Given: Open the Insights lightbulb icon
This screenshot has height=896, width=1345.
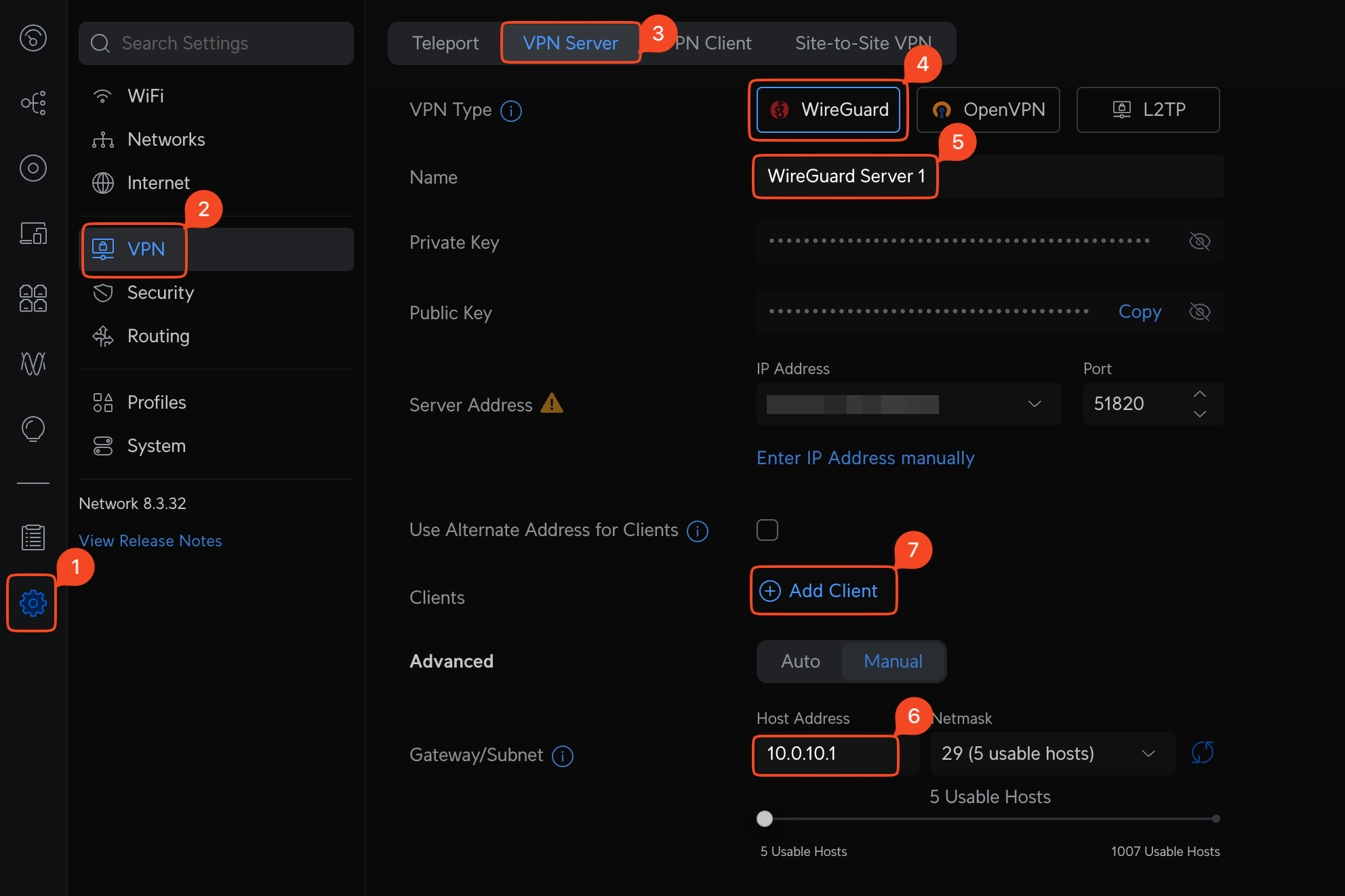Looking at the screenshot, I should 33,428.
